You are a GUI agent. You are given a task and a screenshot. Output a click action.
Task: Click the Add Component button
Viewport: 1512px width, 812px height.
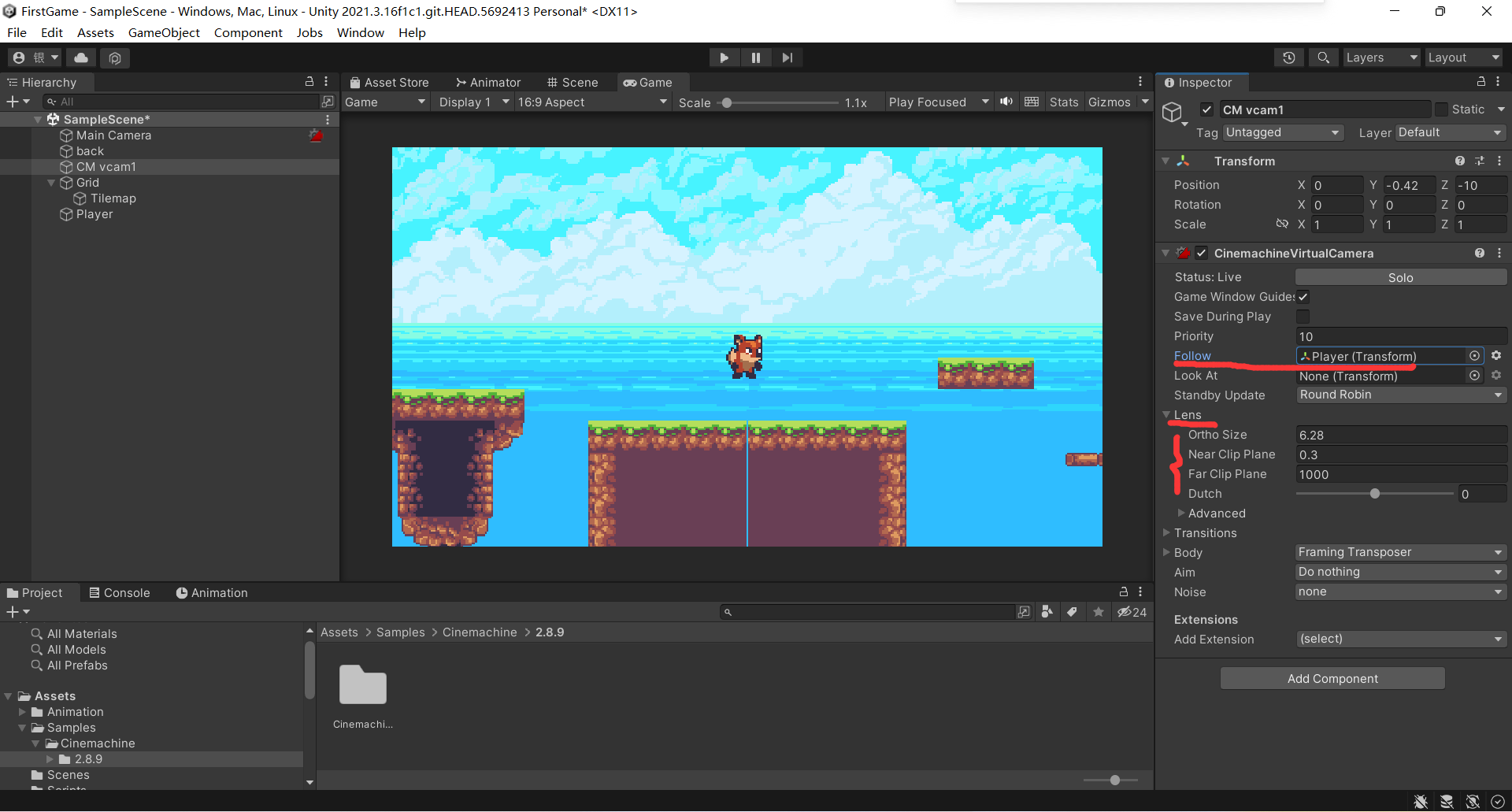pos(1332,679)
